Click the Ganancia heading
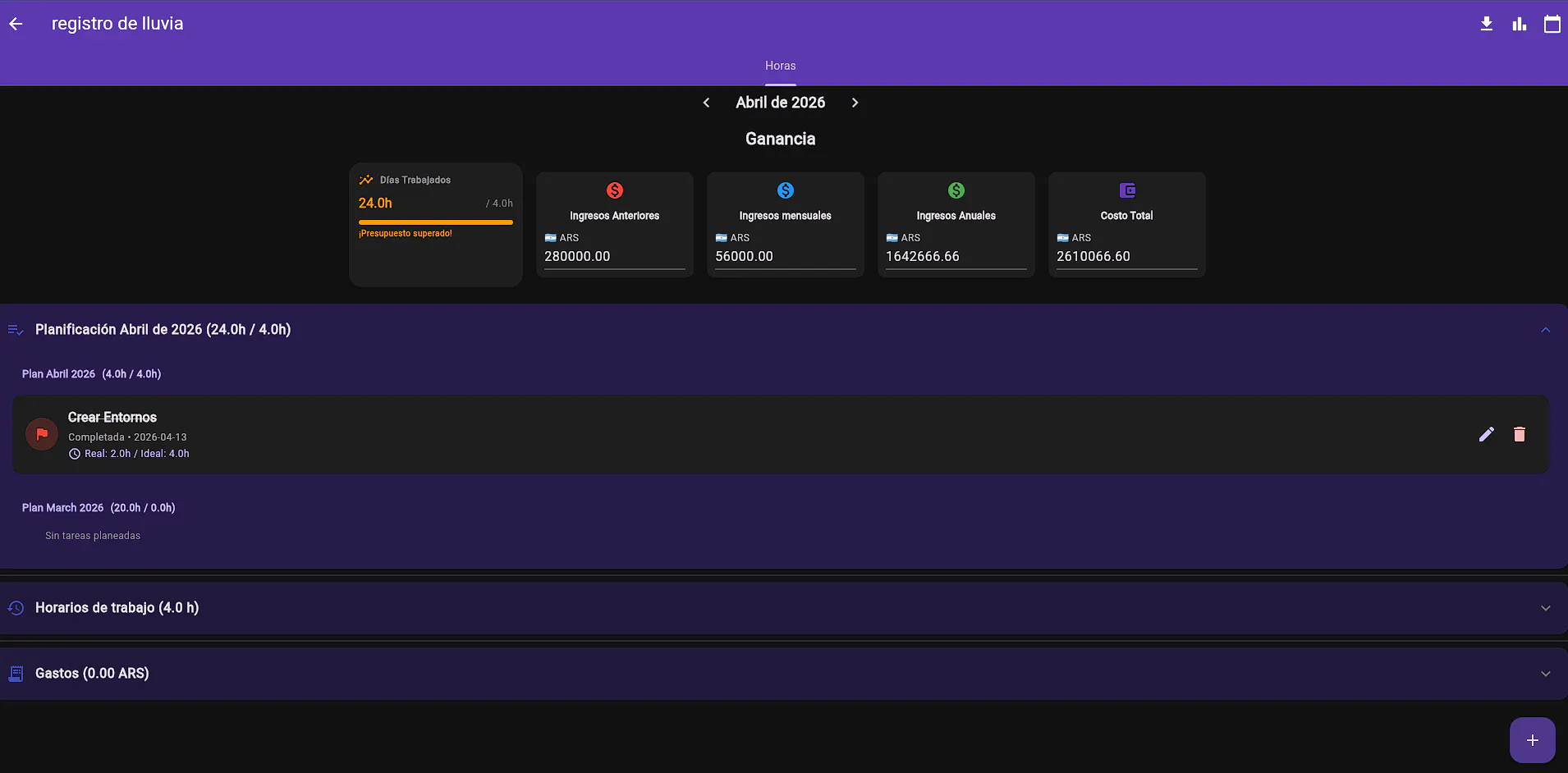1568x773 pixels. click(x=781, y=139)
